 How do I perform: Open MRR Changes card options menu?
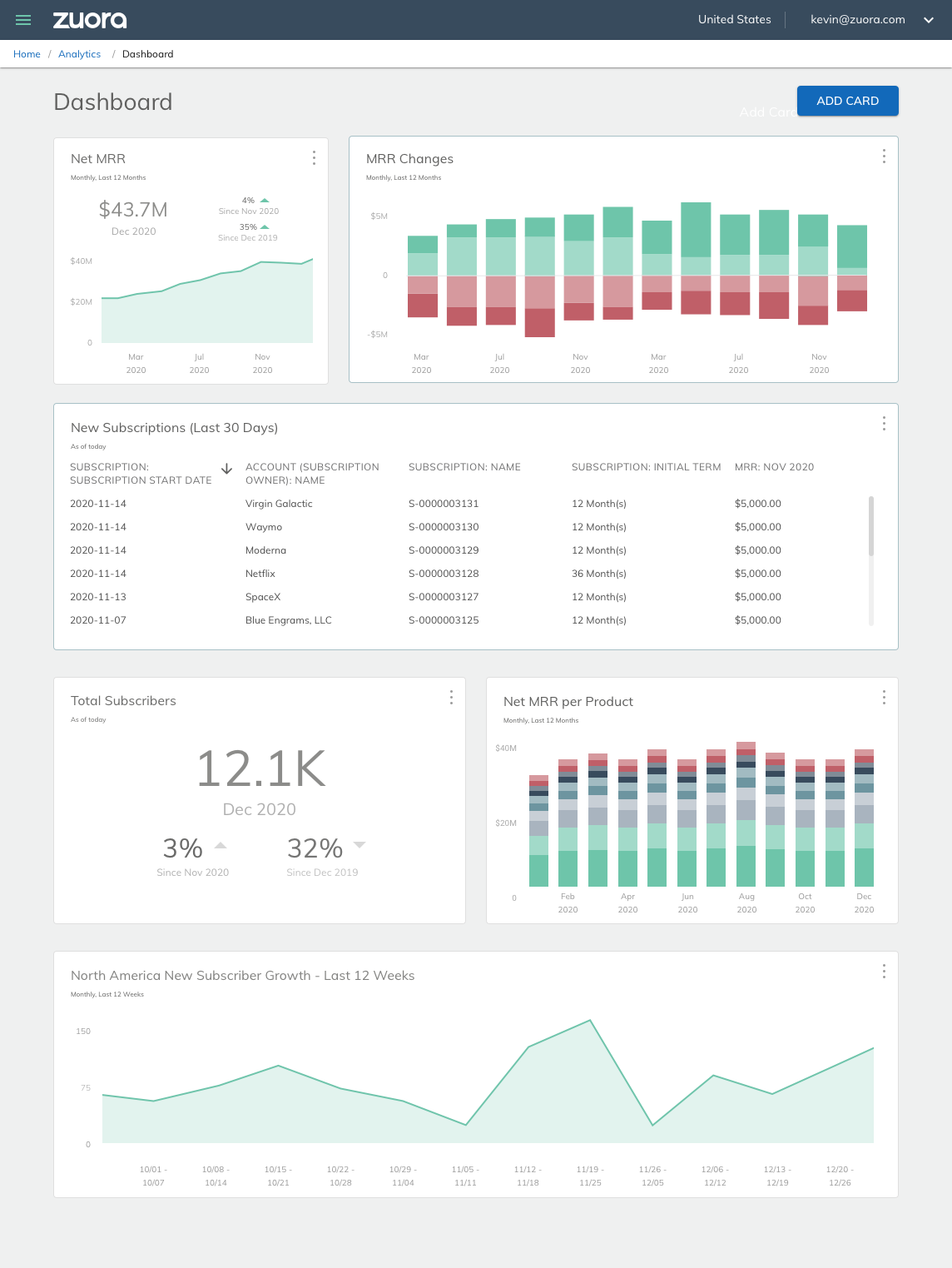coord(884,157)
